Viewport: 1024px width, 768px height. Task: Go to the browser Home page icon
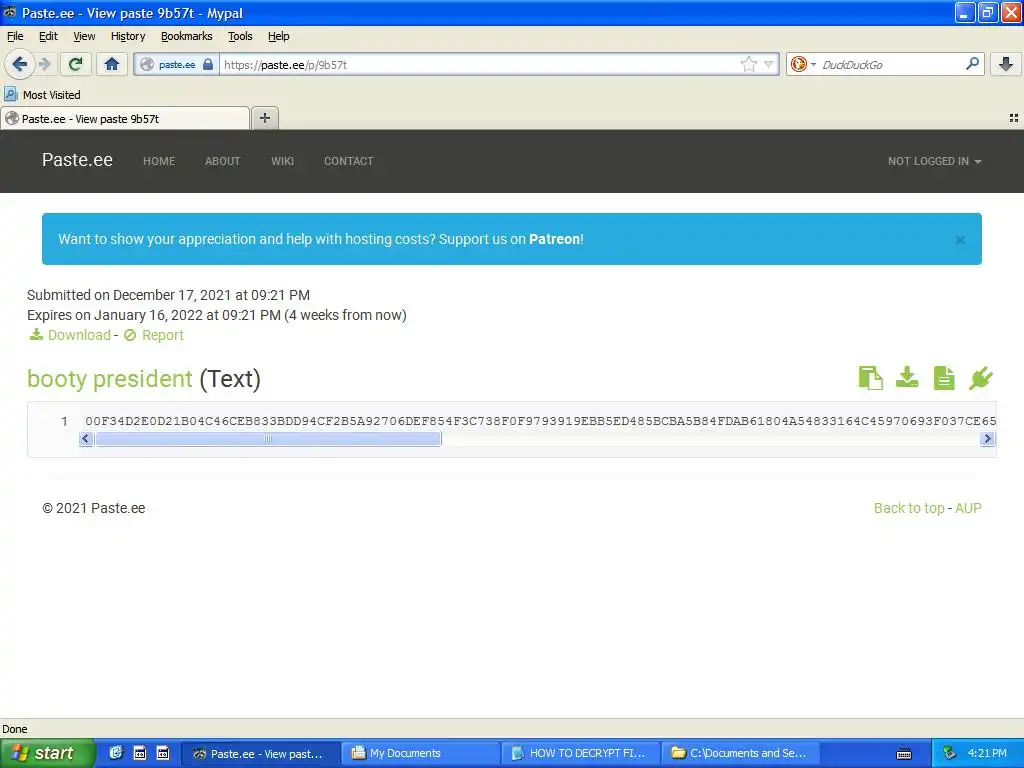click(x=112, y=64)
